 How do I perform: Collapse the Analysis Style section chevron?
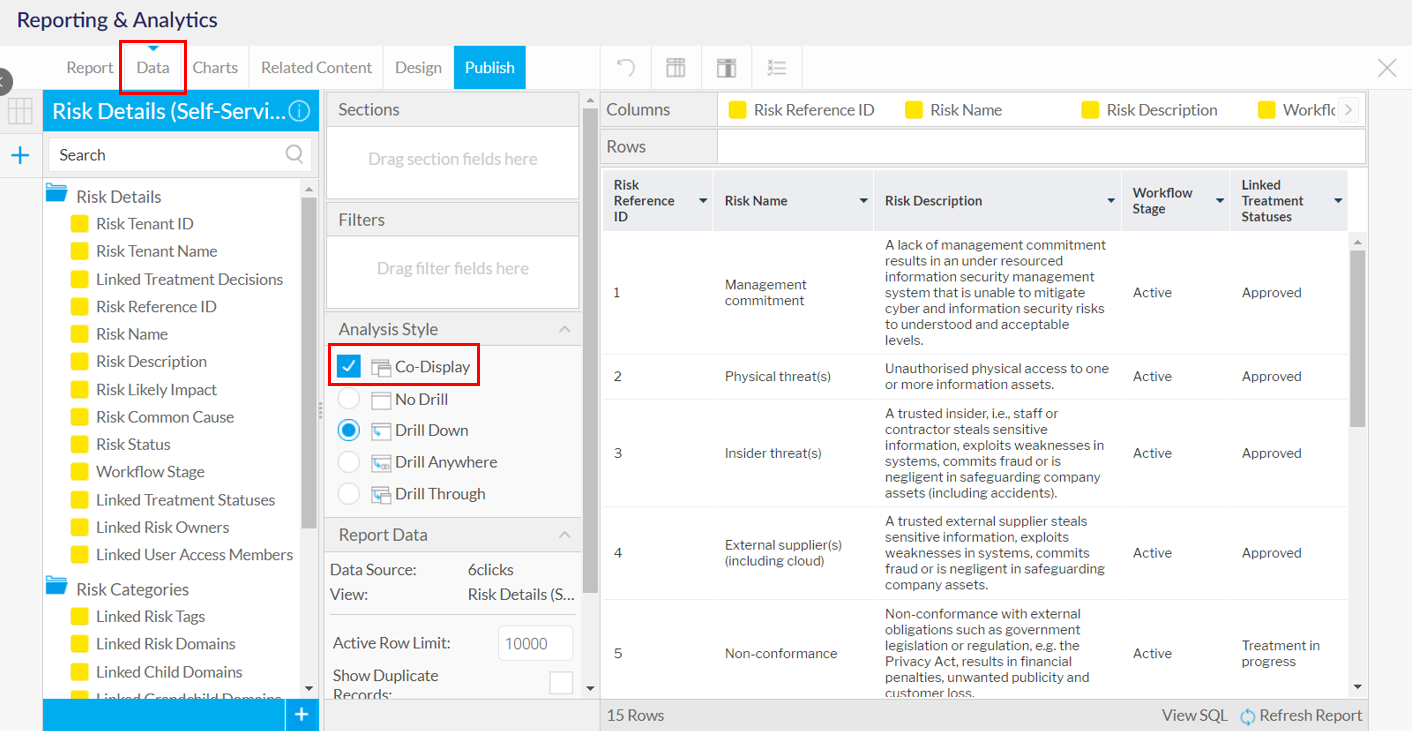click(564, 329)
